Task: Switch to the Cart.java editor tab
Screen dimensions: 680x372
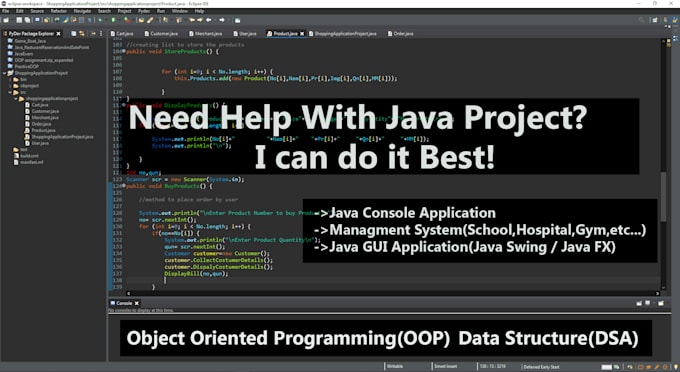Action: [122, 33]
